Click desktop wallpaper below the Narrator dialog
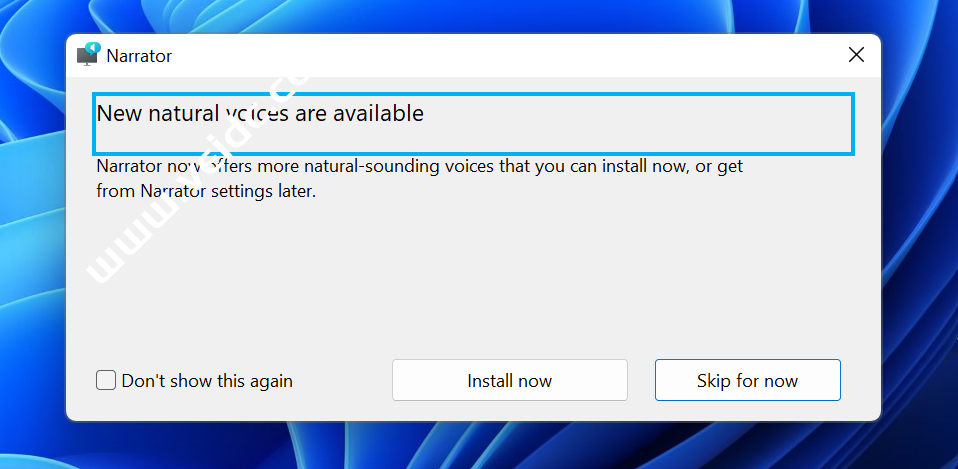The width and height of the screenshot is (958, 469). pyautogui.click(x=470, y=446)
